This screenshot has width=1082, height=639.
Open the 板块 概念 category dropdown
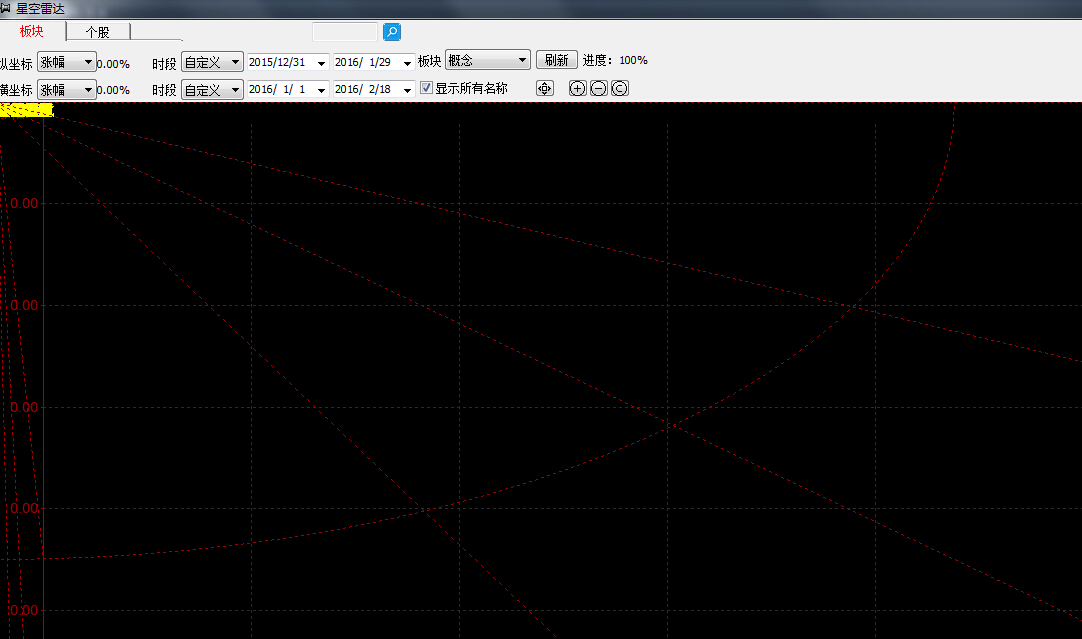coord(487,61)
